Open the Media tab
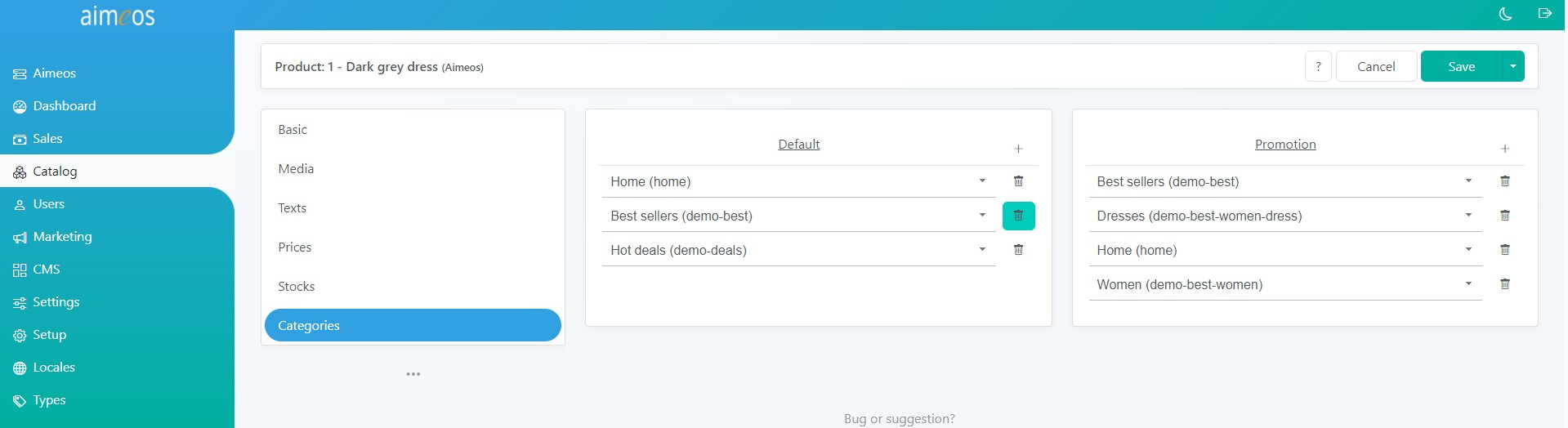 coord(296,168)
